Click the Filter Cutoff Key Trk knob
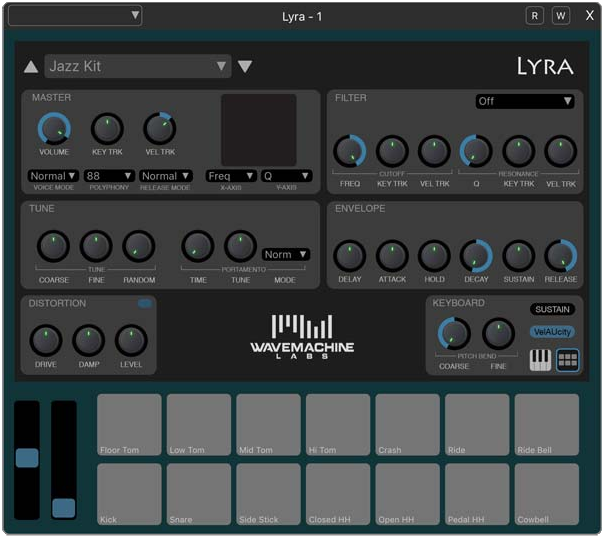Image resolution: width=605 pixels, height=536 pixels. click(x=392, y=151)
